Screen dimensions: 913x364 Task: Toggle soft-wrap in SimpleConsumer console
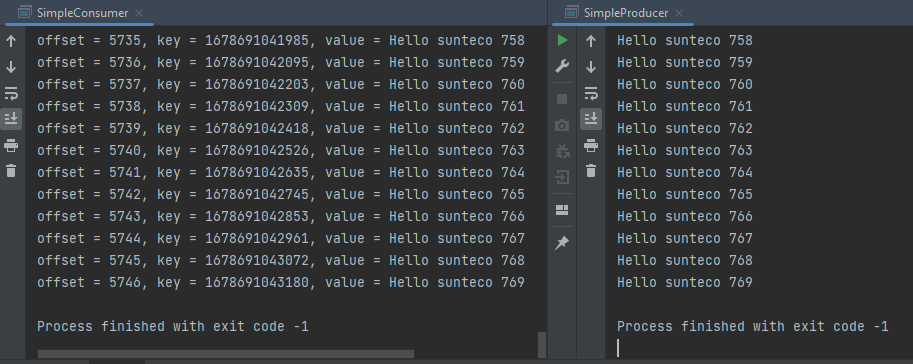pos(11,93)
